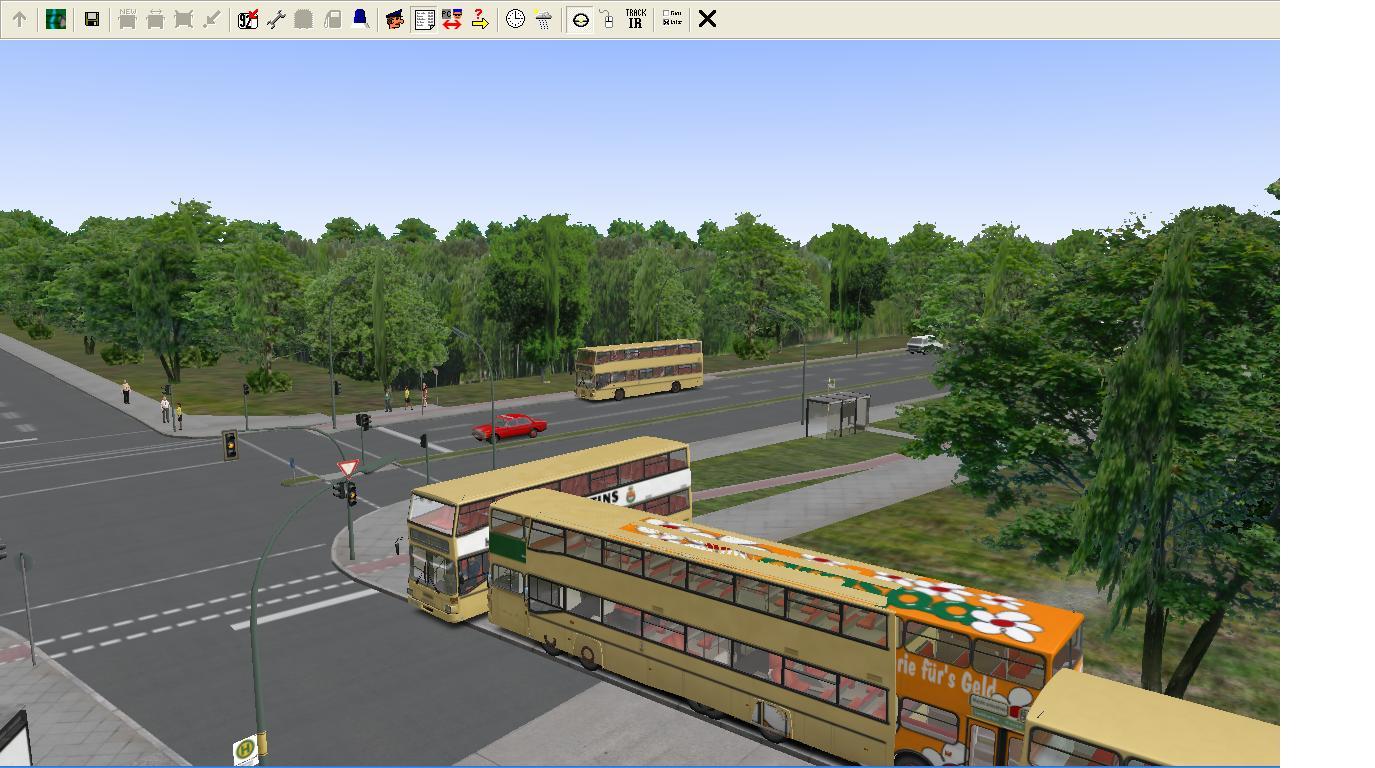
Task: Open the map view icon
Action: (x=56, y=19)
